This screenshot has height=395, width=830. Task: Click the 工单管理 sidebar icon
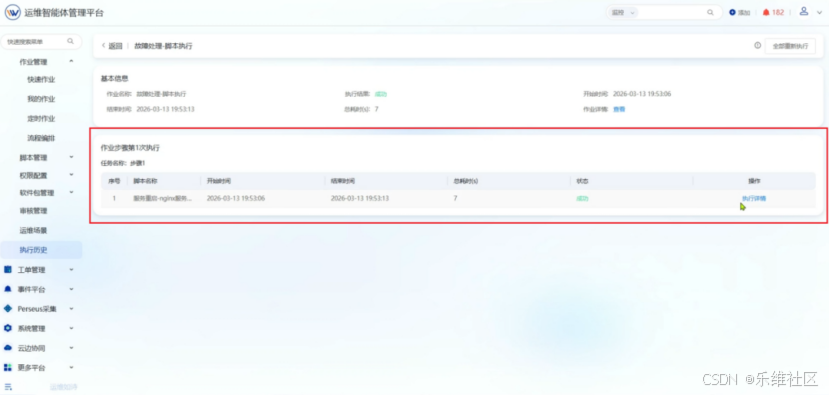[7, 270]
